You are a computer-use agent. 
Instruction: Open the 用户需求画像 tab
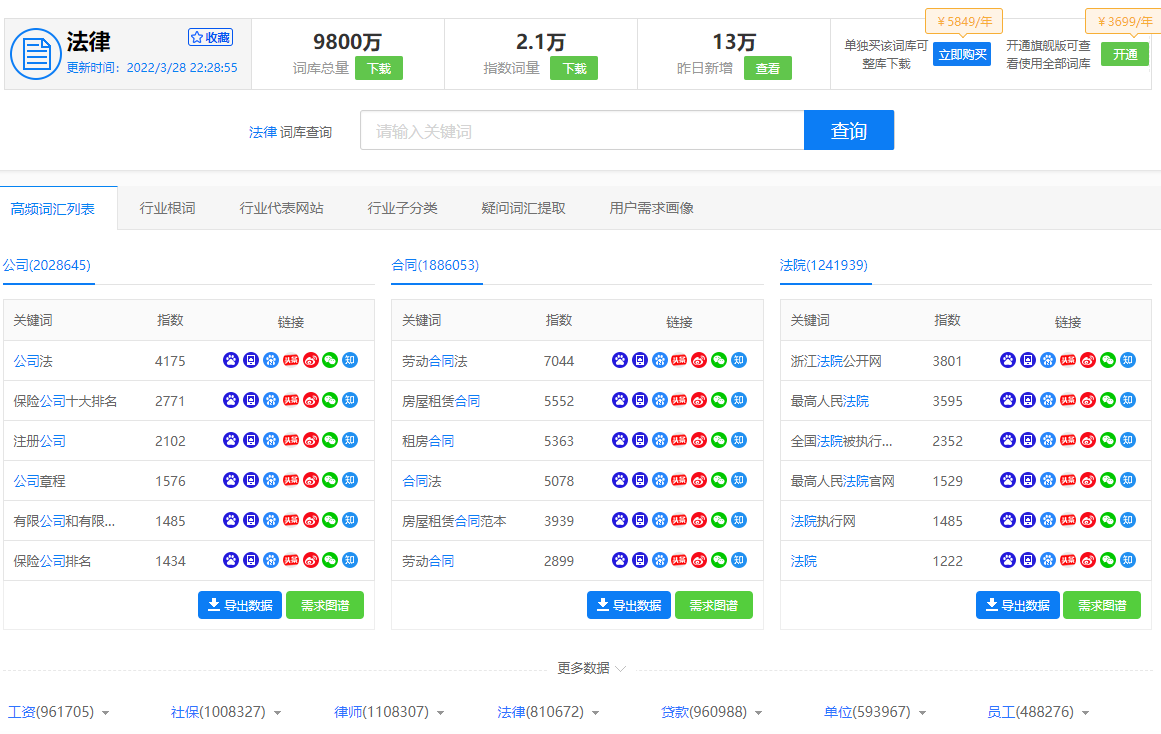pos(649,207)
